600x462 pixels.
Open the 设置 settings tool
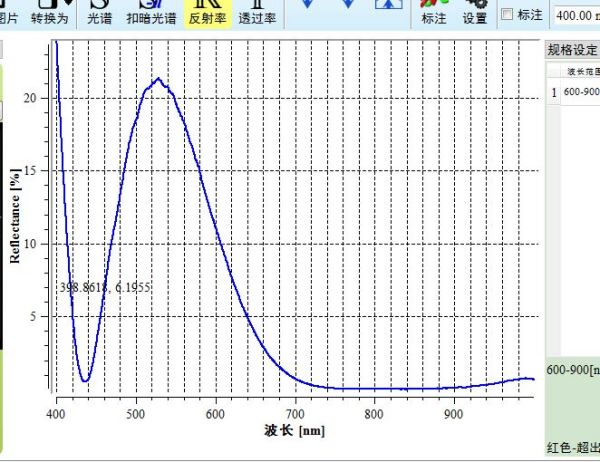coord(475,13)
